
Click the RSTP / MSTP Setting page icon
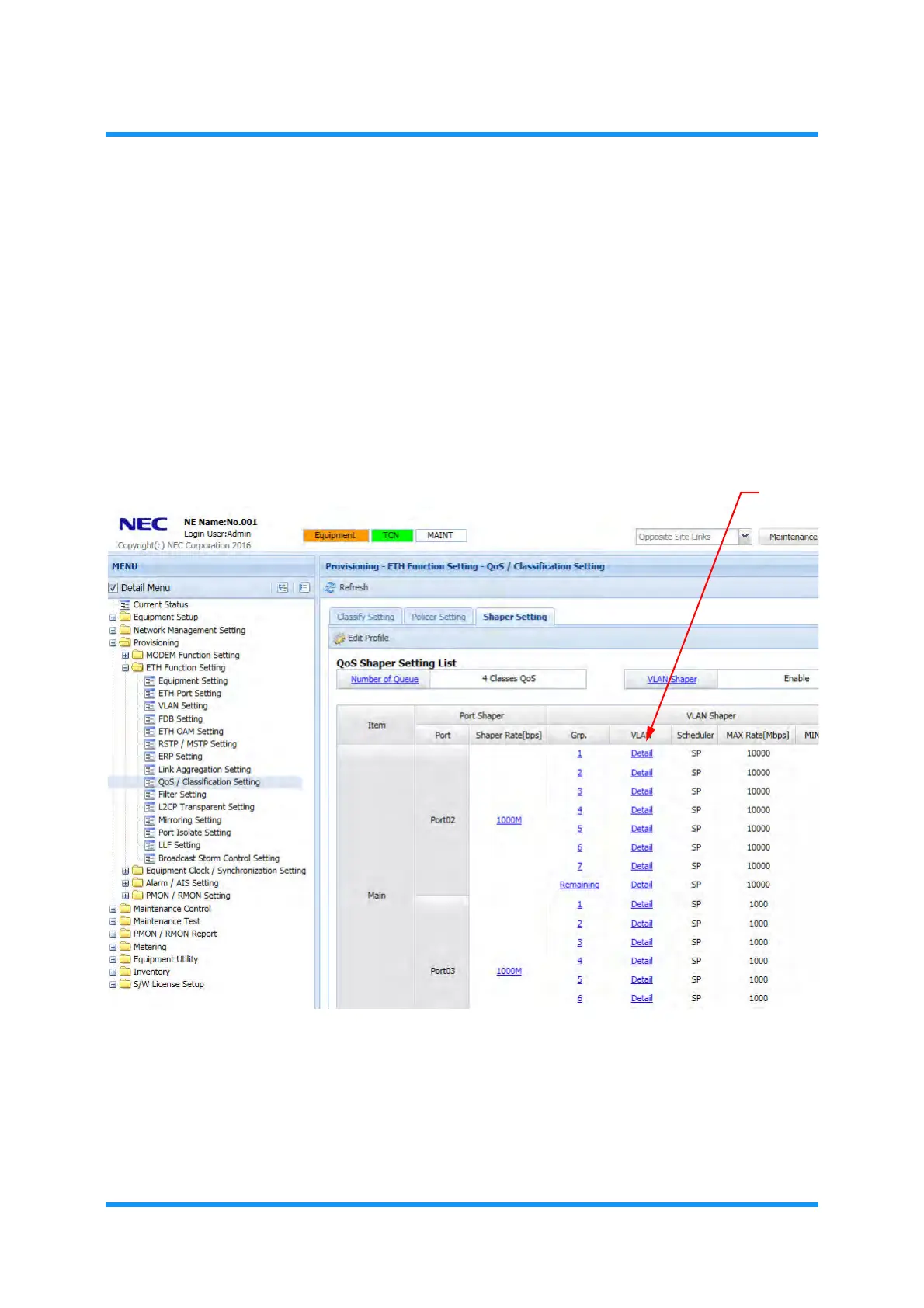[x=150, y=744]
